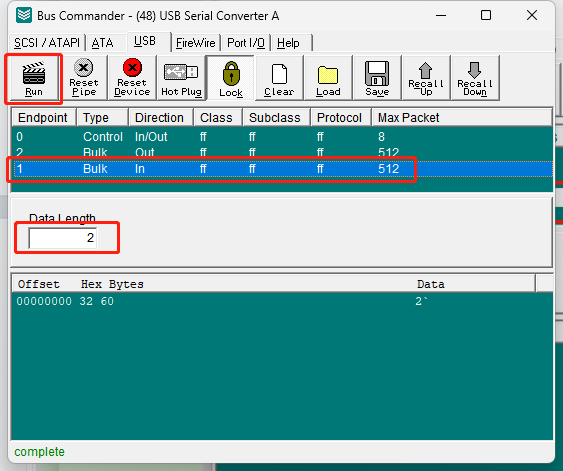
Task: Click the Offset header in hex view
Action: coord(38,284)
